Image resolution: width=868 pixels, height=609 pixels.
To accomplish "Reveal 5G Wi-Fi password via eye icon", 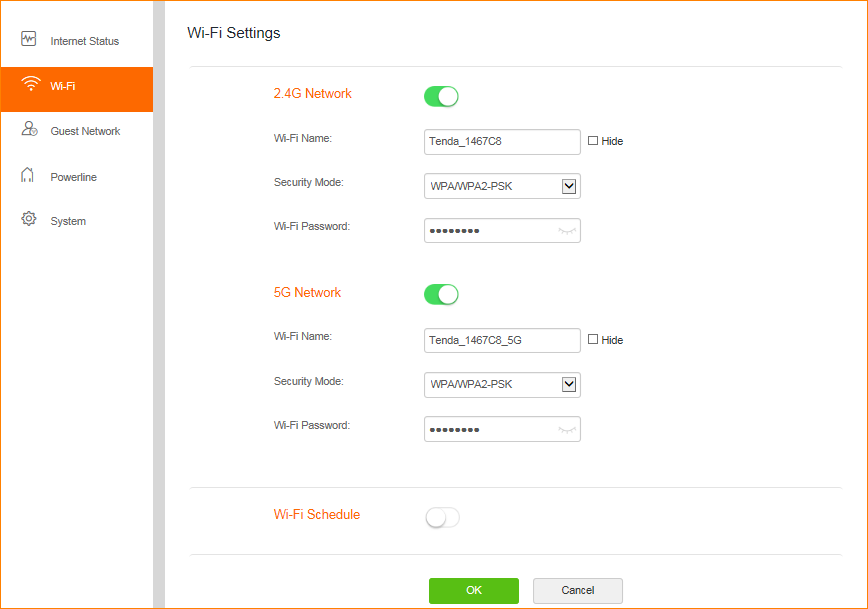I will click(567, 429).
